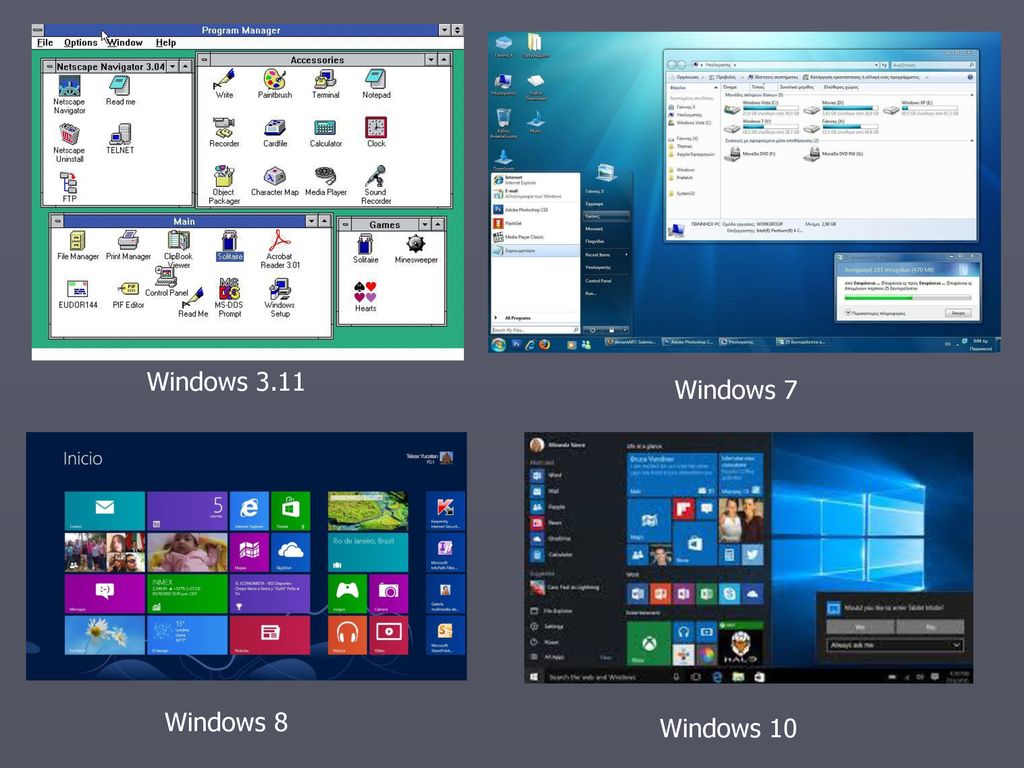Open File Explorer in Windows 10 Start menu
This screenshot has width=1024, height=768.
tap(551, 611)
